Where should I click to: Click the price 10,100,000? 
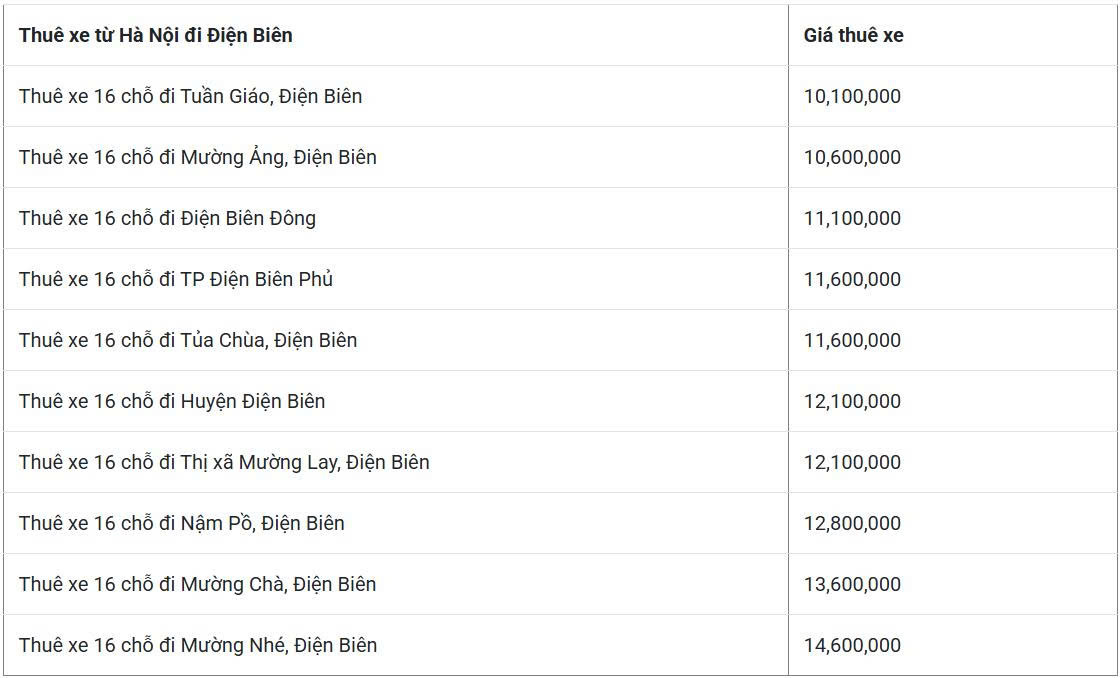(x=852, y=96)
